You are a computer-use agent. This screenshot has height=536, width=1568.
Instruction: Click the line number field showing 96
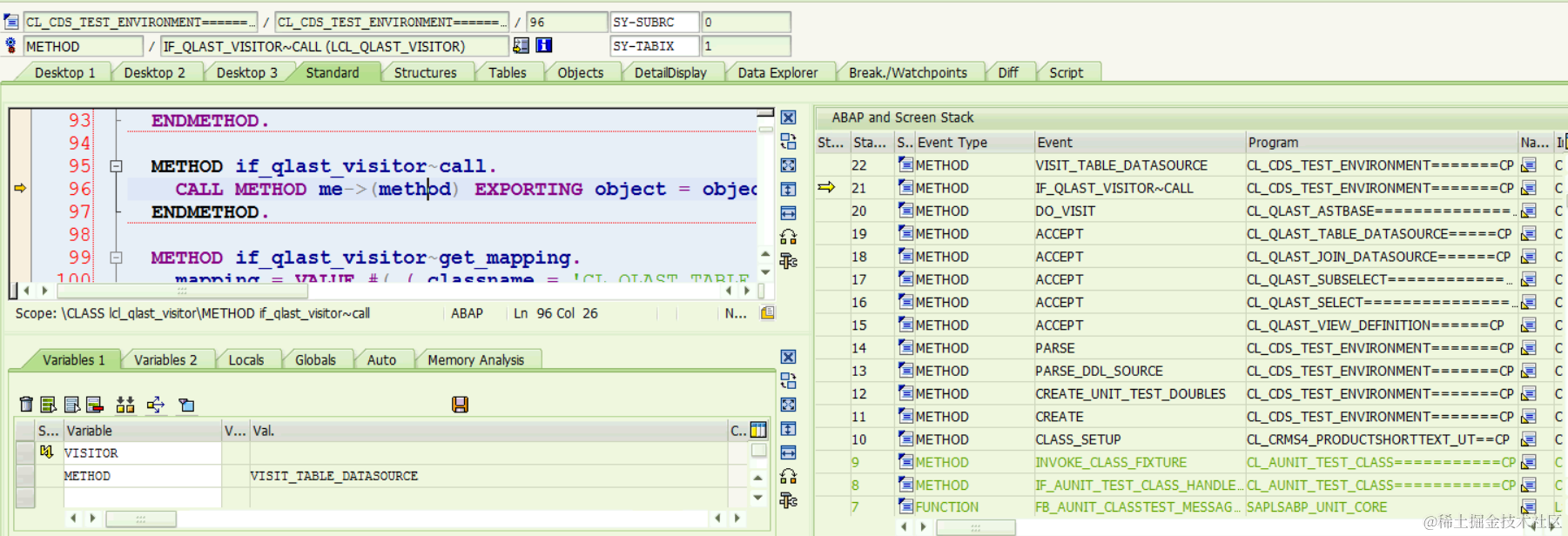(x=567, y=22)
